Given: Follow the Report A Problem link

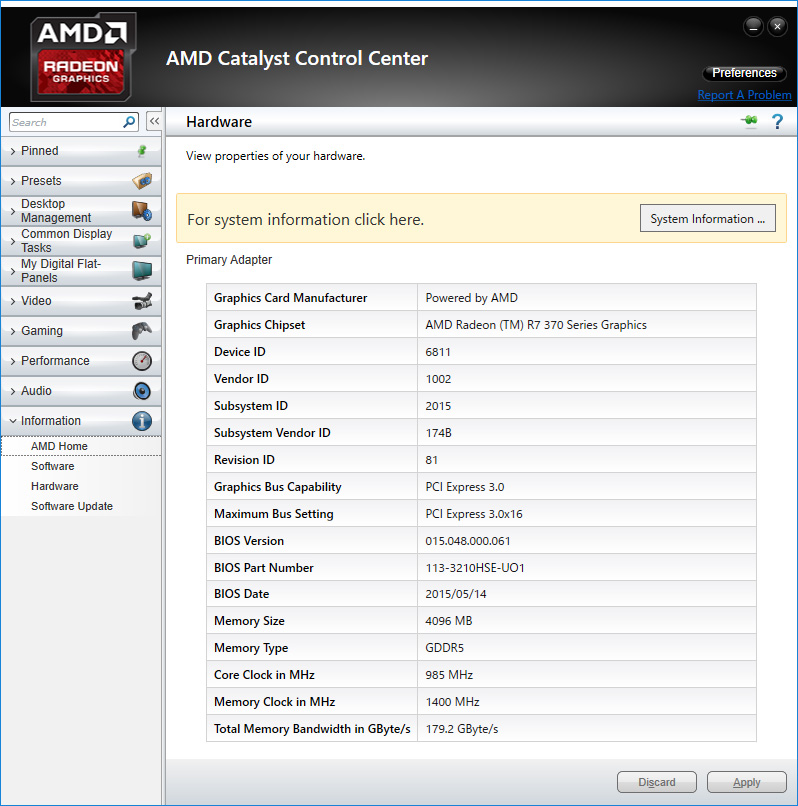Looking at the screenshot, I should coord(744,95).
